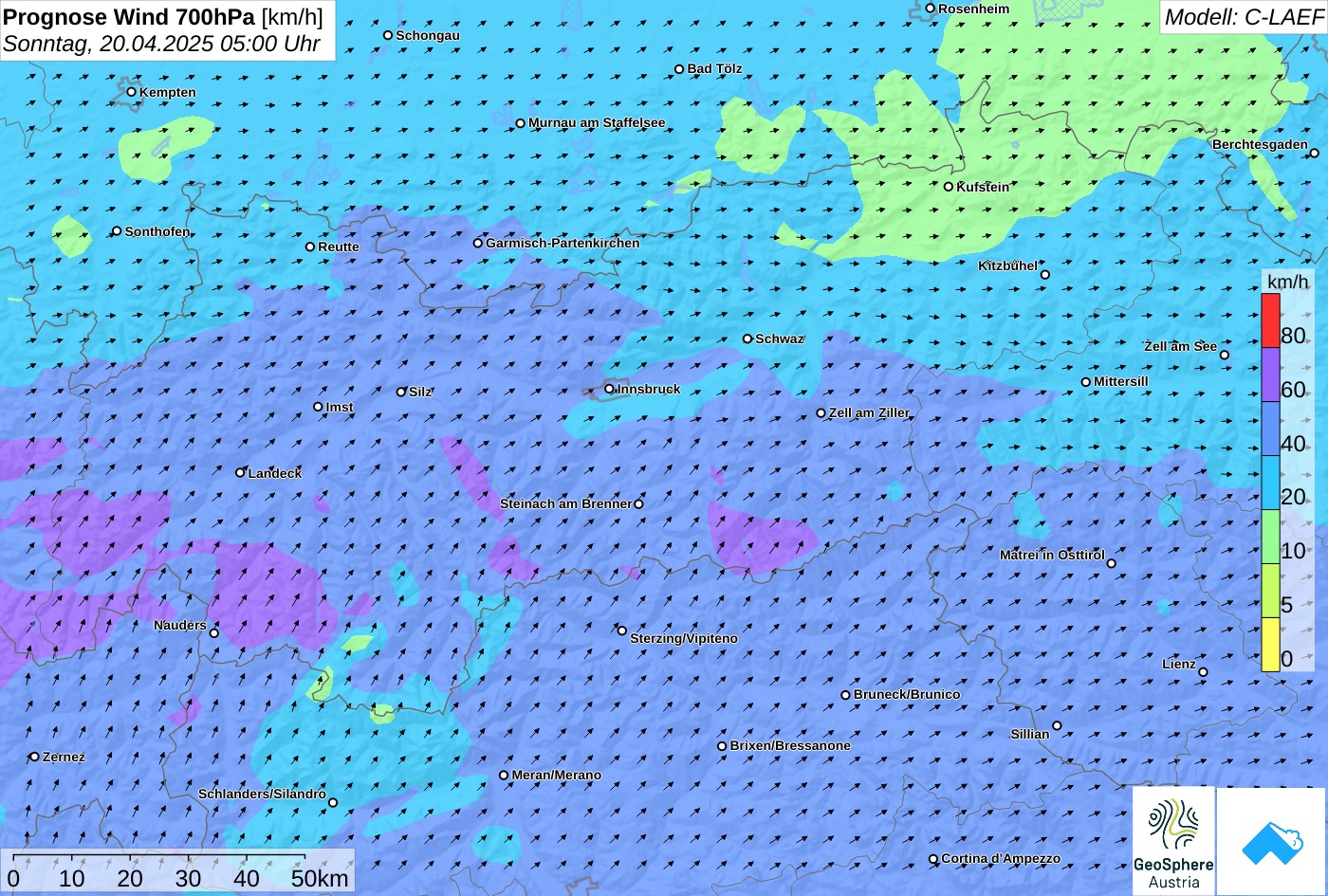Click the GeoSphere Austria logo
The width and height of the screenshot is (1328, 896).
pyautogui.click(x=1173, y=841)
